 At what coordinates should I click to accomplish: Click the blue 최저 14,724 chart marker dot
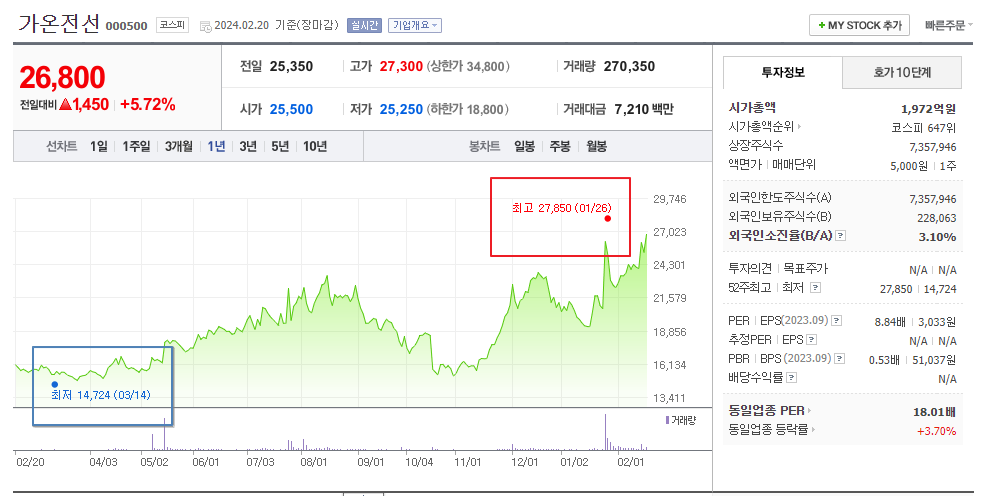(x=55, y=384)
